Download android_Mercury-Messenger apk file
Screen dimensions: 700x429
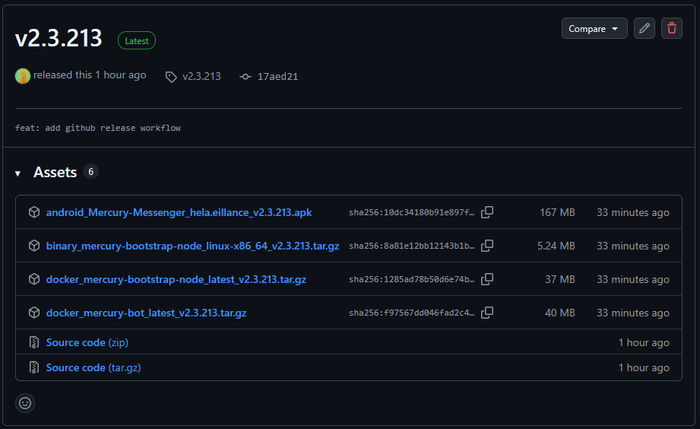tap(179, 212)
